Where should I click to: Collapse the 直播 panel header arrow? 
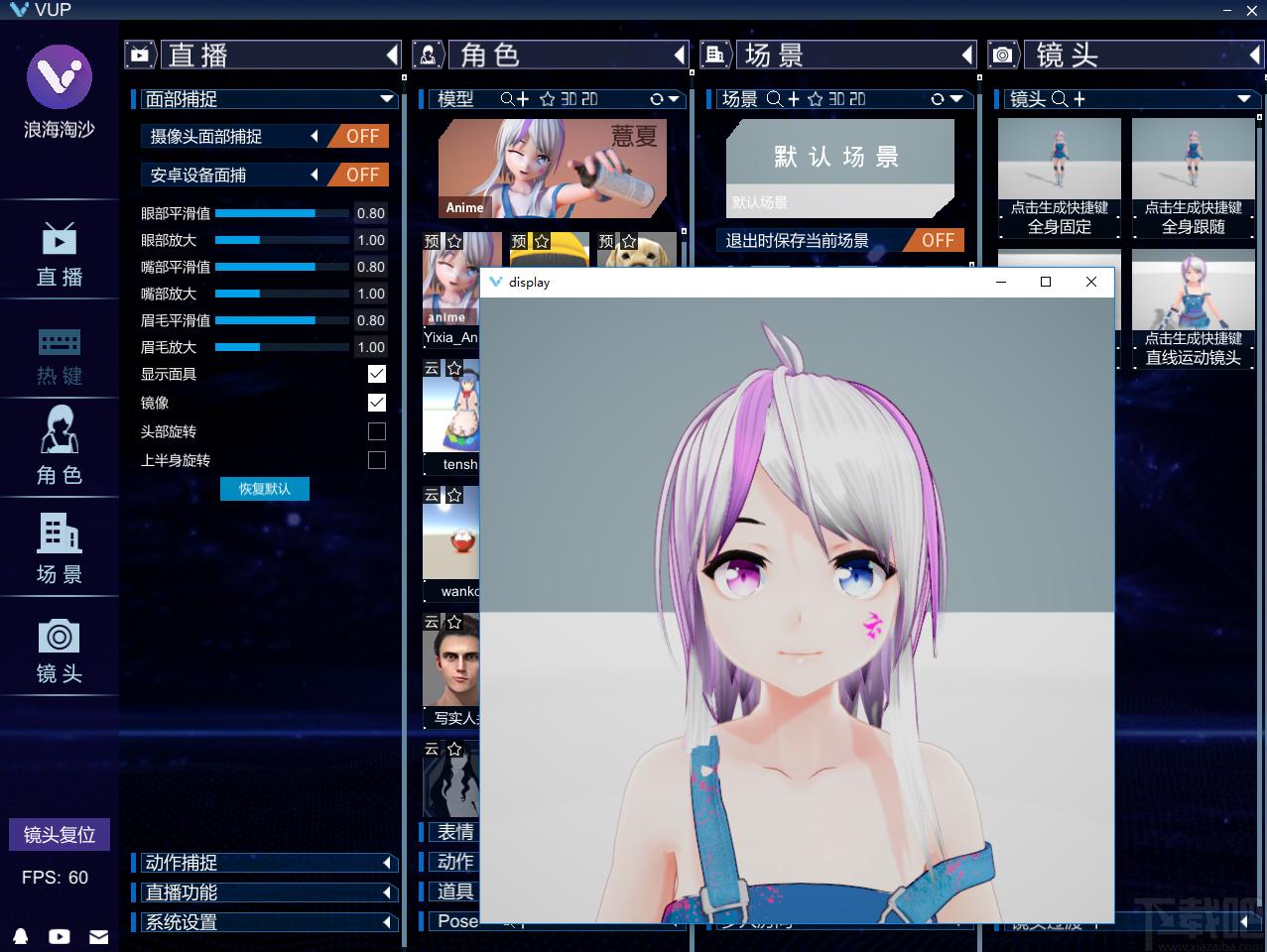[392, 55]
